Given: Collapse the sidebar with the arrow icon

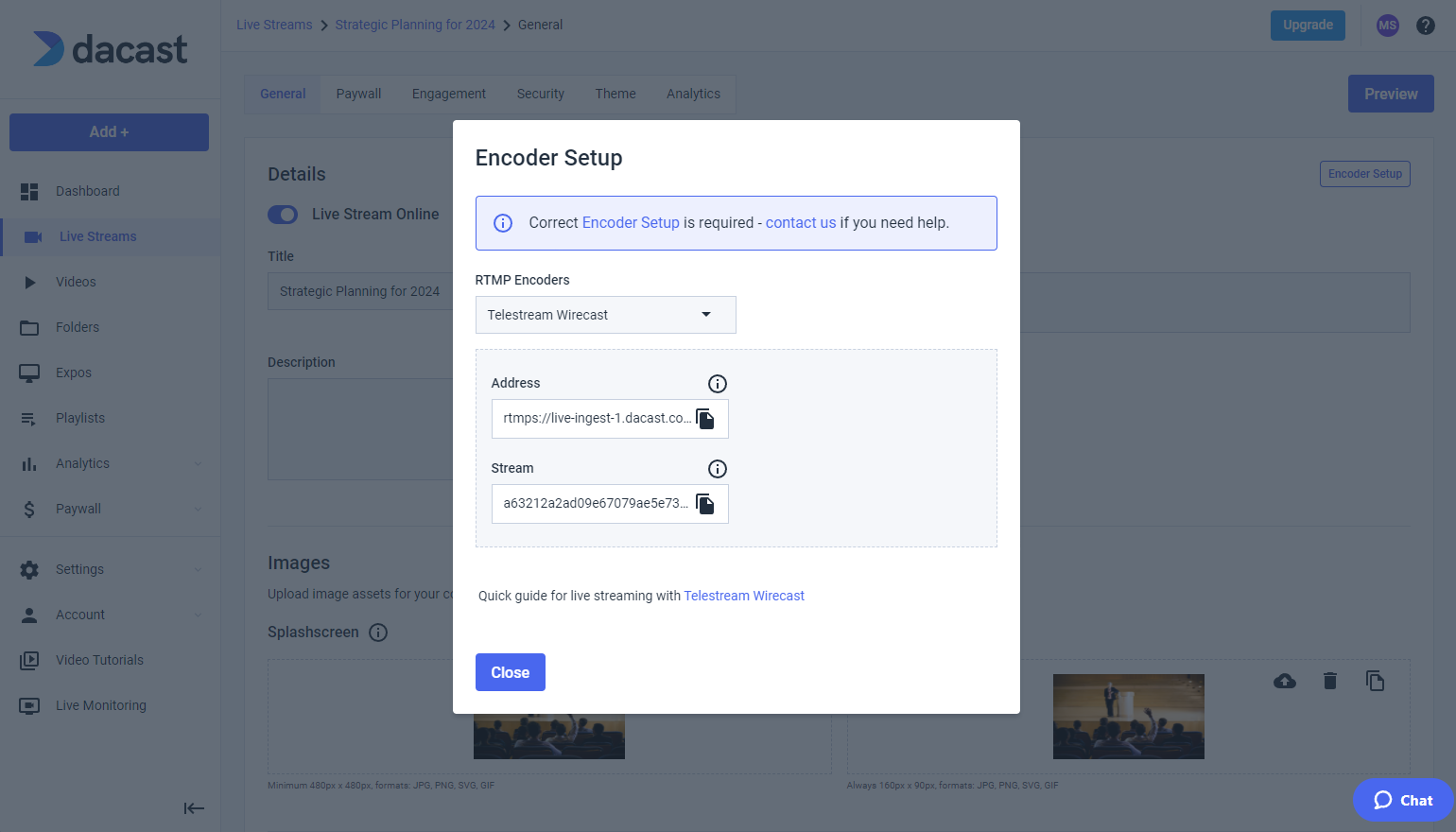Looking at the screenshot, I should [194, 808].
